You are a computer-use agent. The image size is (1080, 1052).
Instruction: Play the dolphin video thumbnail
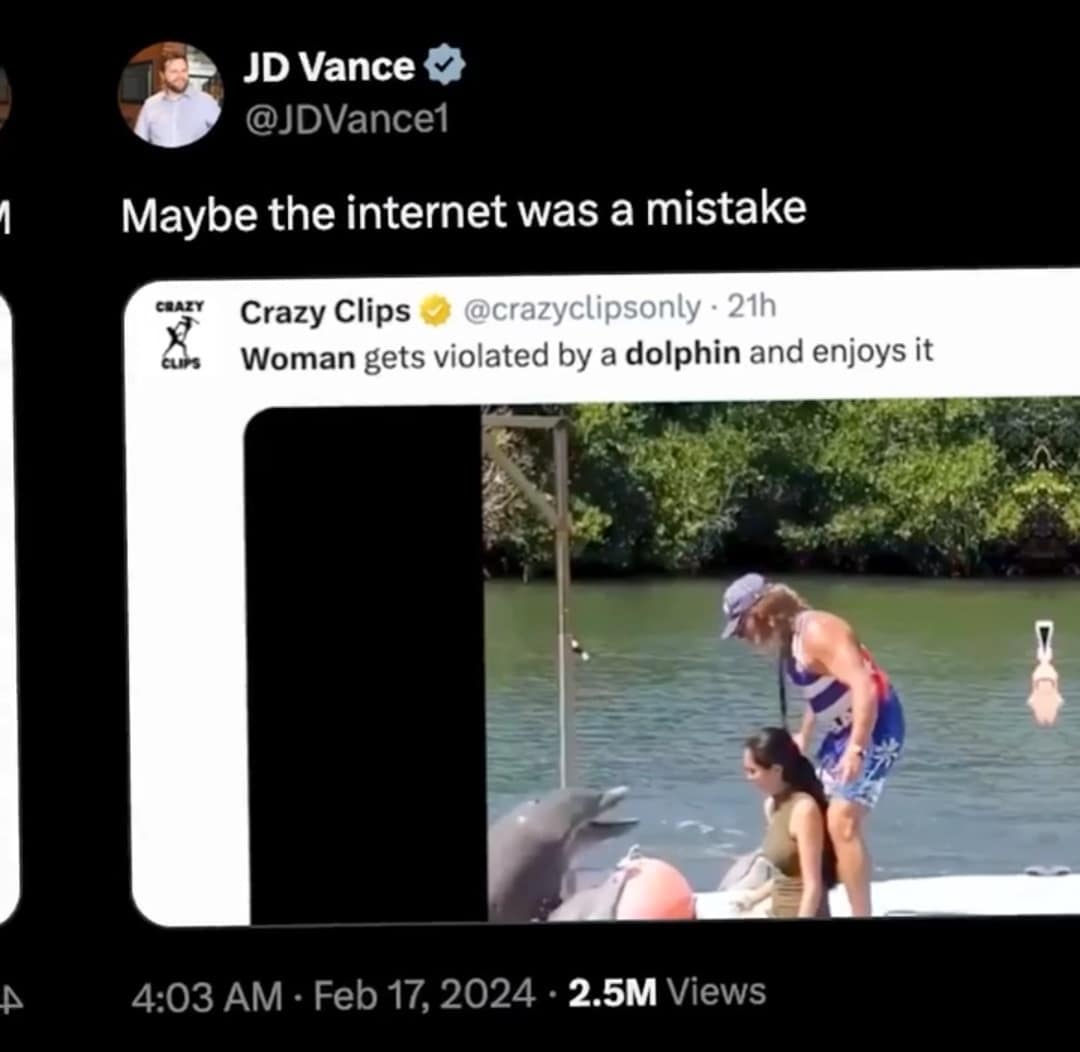coord(780,660)
